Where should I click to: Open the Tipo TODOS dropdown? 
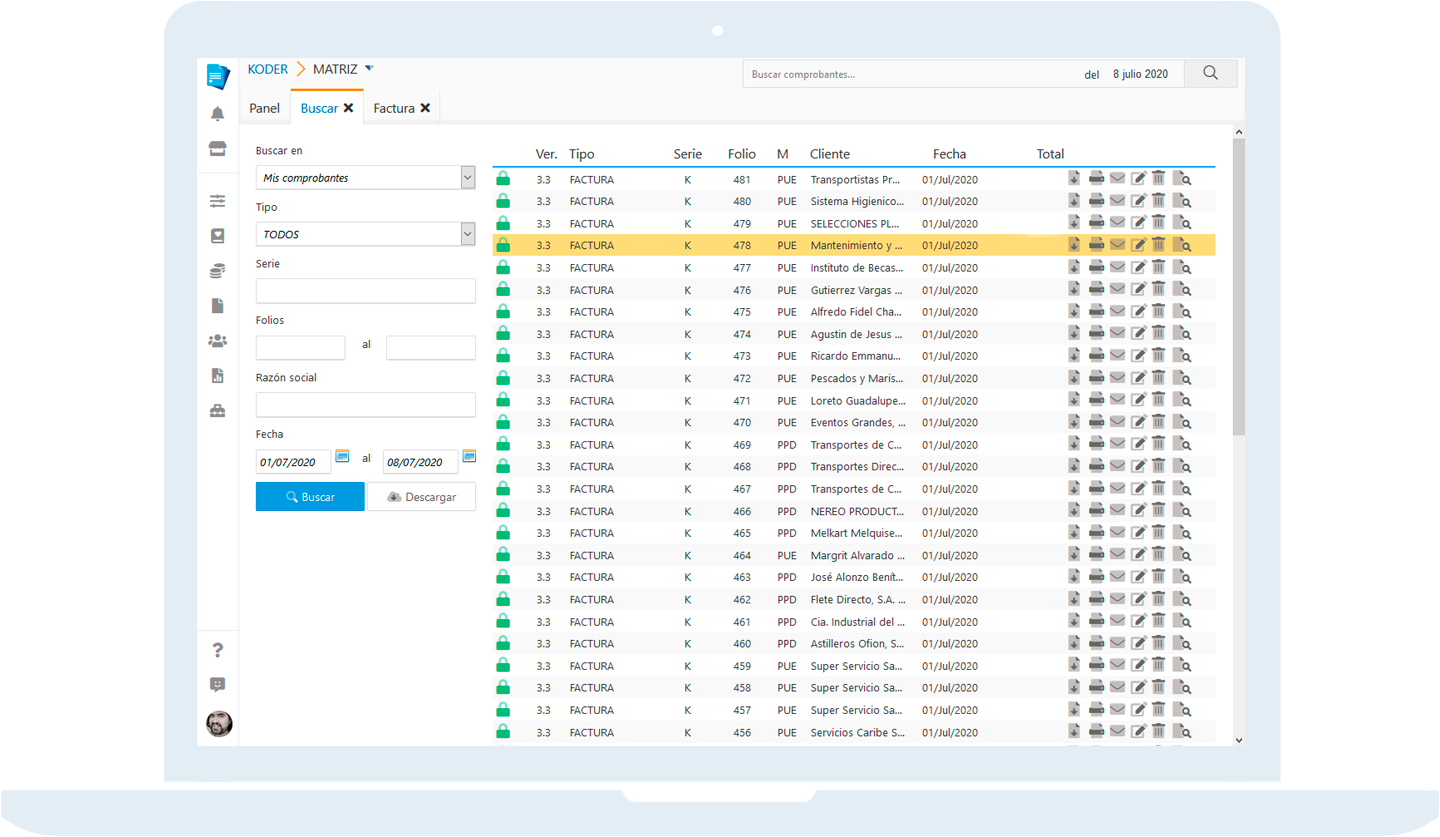(x=366, y=234)
